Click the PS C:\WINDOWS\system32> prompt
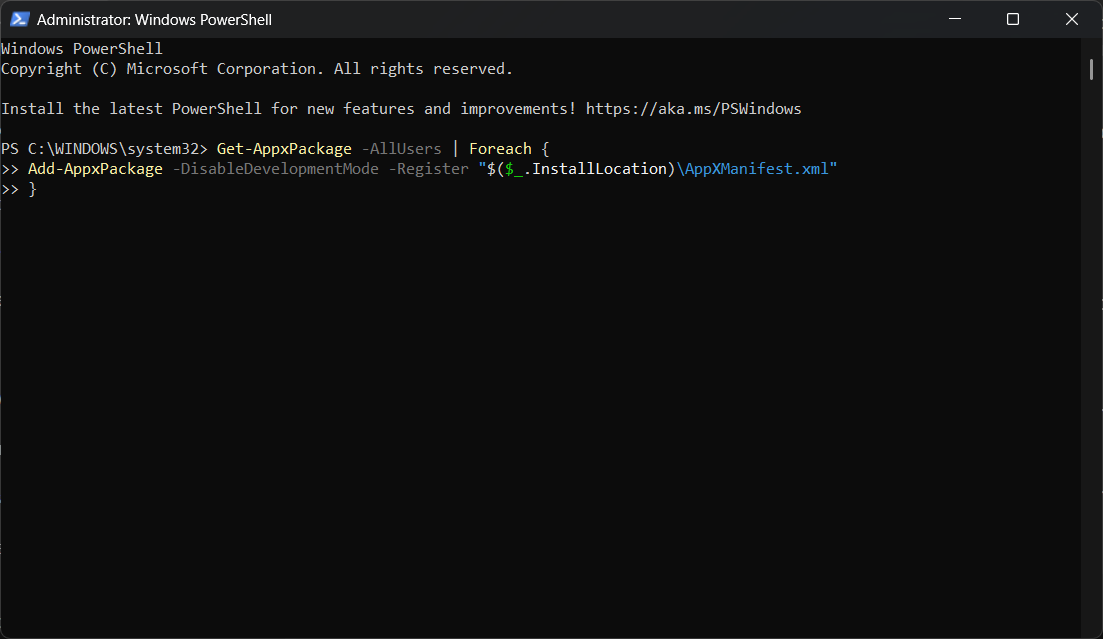 104,149
